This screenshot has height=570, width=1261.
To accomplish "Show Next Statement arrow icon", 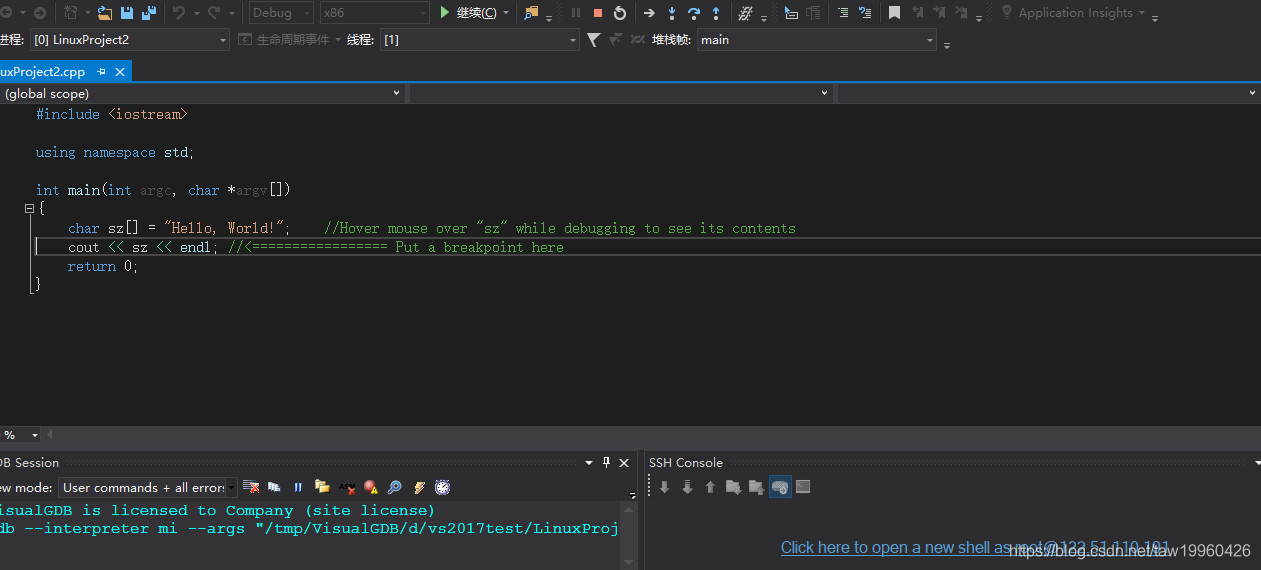I will click(649, 13).
